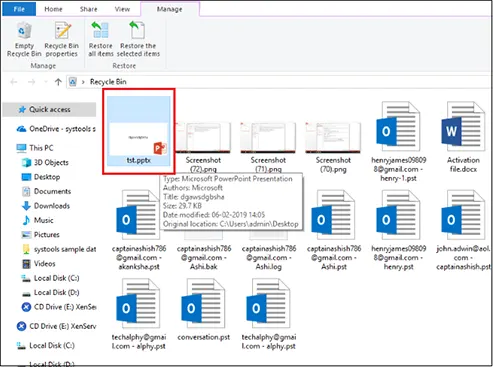Click the This PC monitor icon
This screenshot has height=367, width=493.
click(x=21, y=148)
